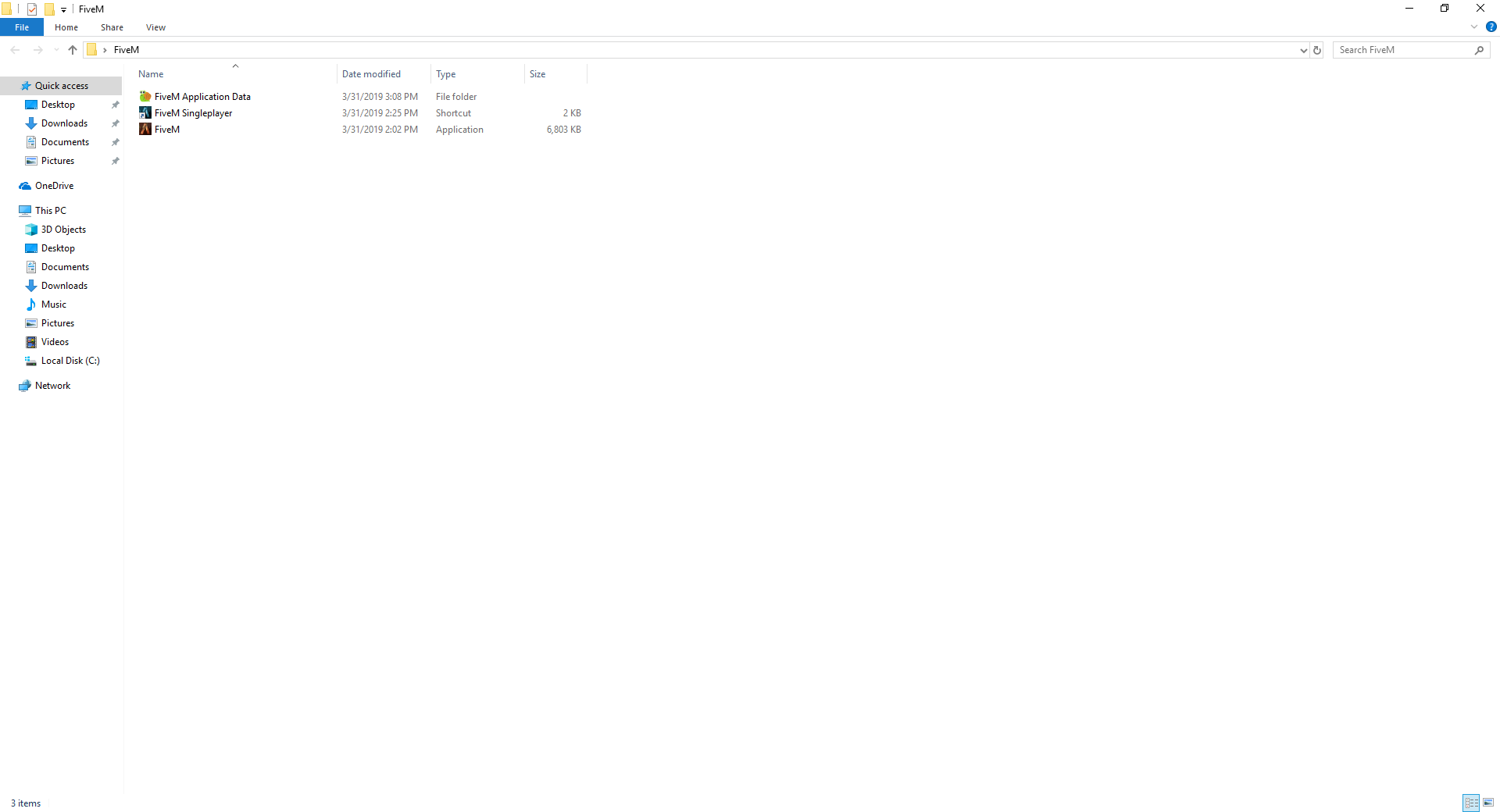Image resolution: width=1500 pixels, height=812 pixels.
Task: Select the FiveM application file
Action: 167,130
